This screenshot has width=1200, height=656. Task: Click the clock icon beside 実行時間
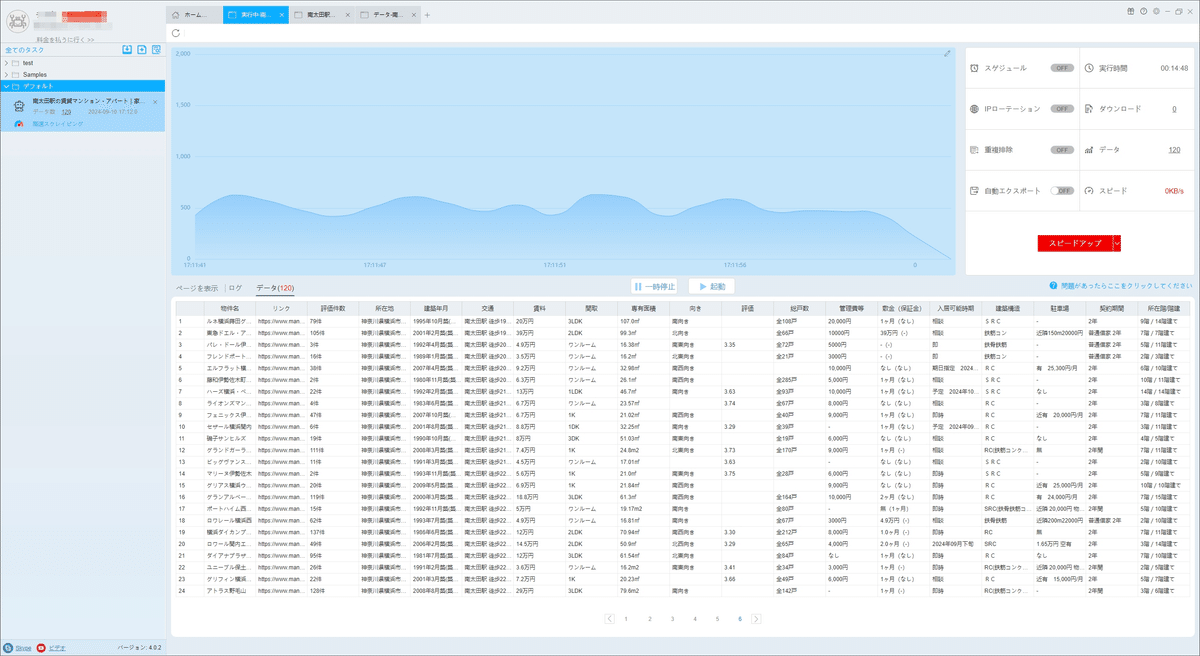[1089, 68]
